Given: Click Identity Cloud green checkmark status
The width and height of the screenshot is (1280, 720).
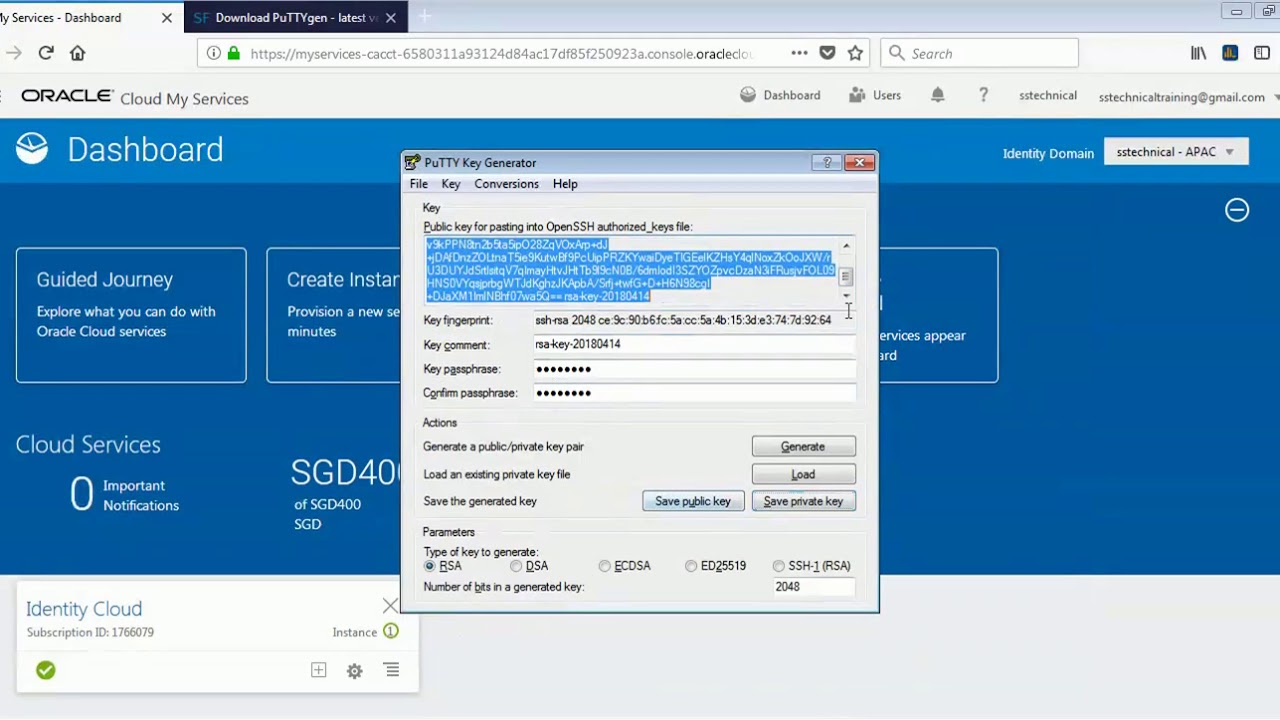Looking at the screenshot, I should (x=46, y=670).
